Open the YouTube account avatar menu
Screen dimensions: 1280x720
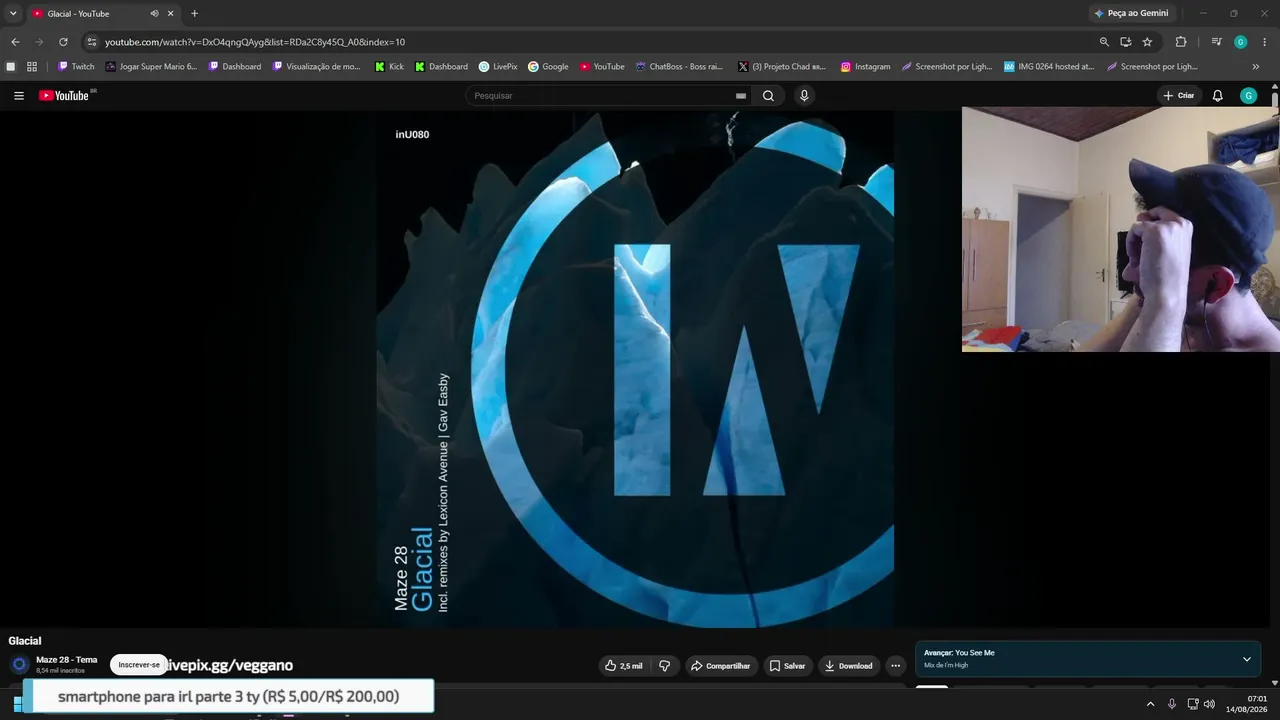(x=1248, y=96)
